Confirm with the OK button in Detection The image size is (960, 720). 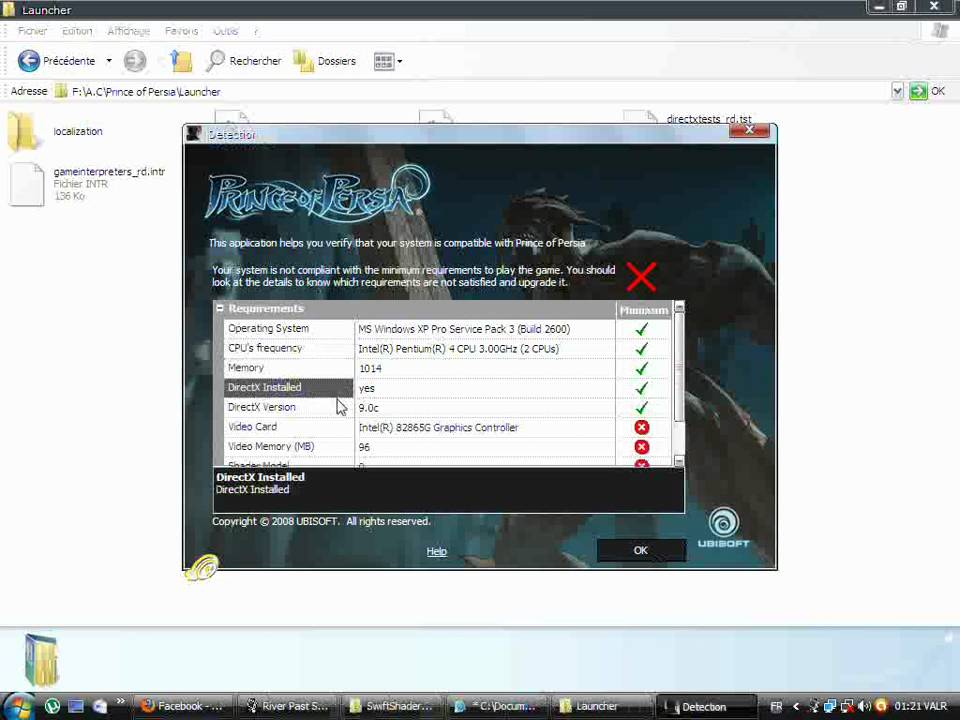point(641,550)
